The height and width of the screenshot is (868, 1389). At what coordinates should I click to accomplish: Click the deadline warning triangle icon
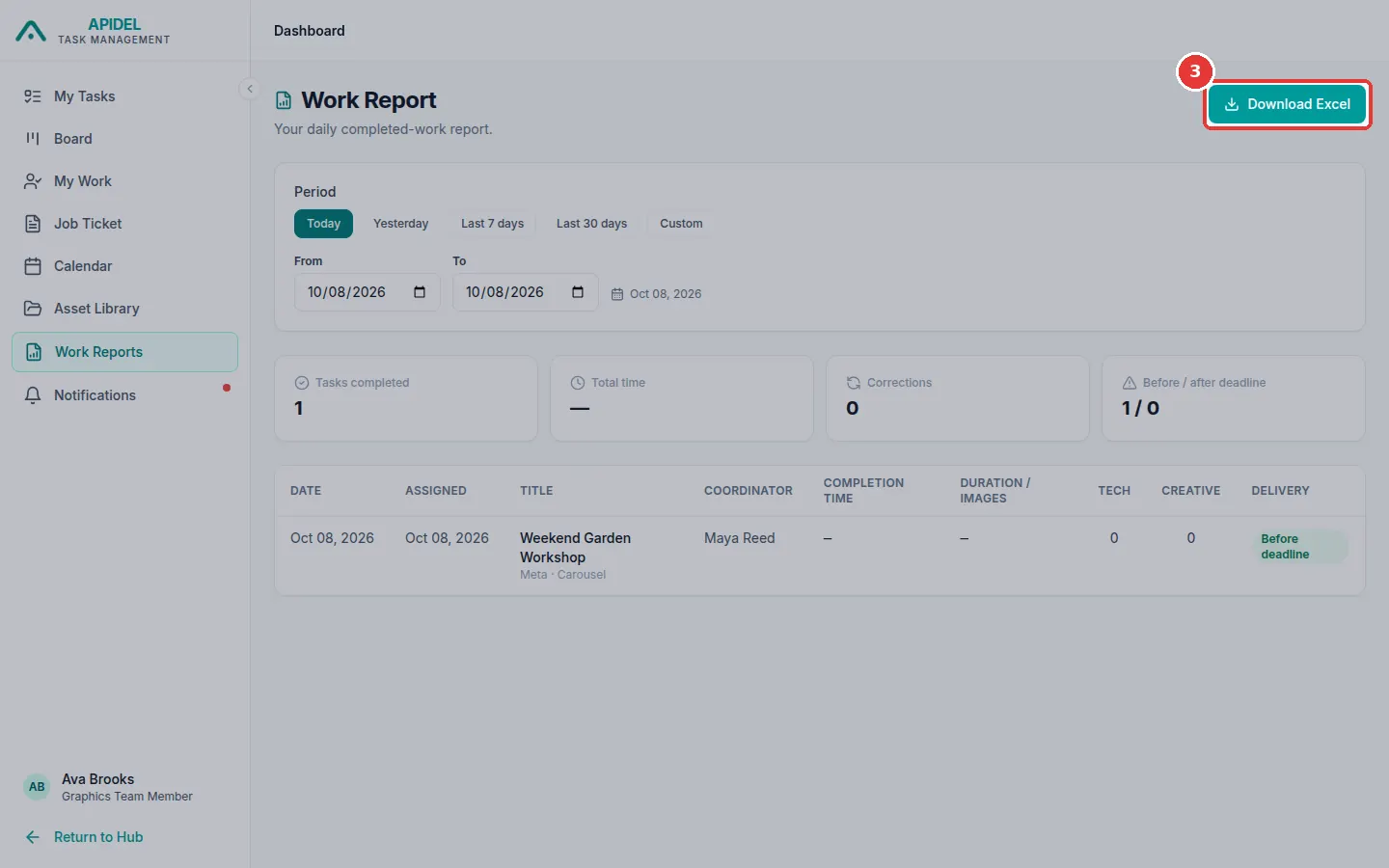click(x=1130, y=383)
